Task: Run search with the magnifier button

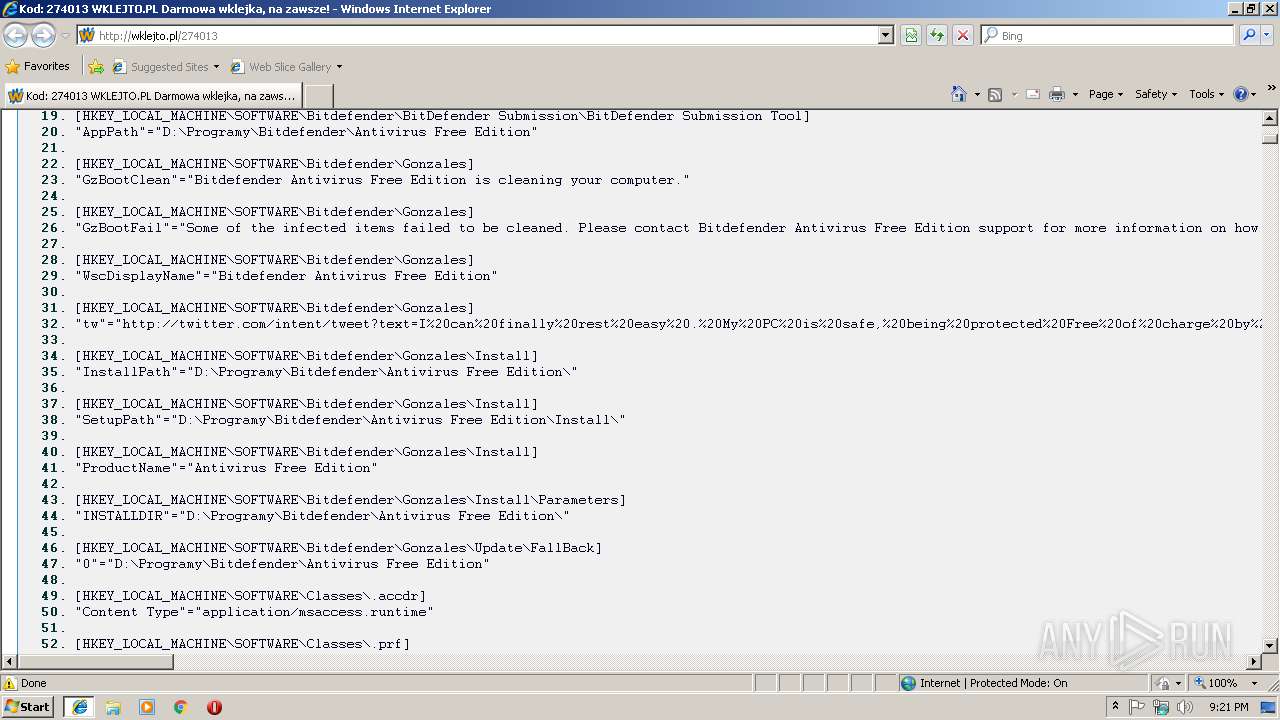Action: [x=1248, y=35]
